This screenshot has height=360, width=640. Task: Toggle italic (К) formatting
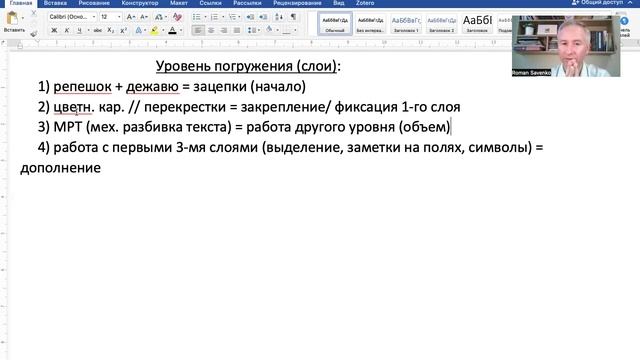(x=67, y=30)
